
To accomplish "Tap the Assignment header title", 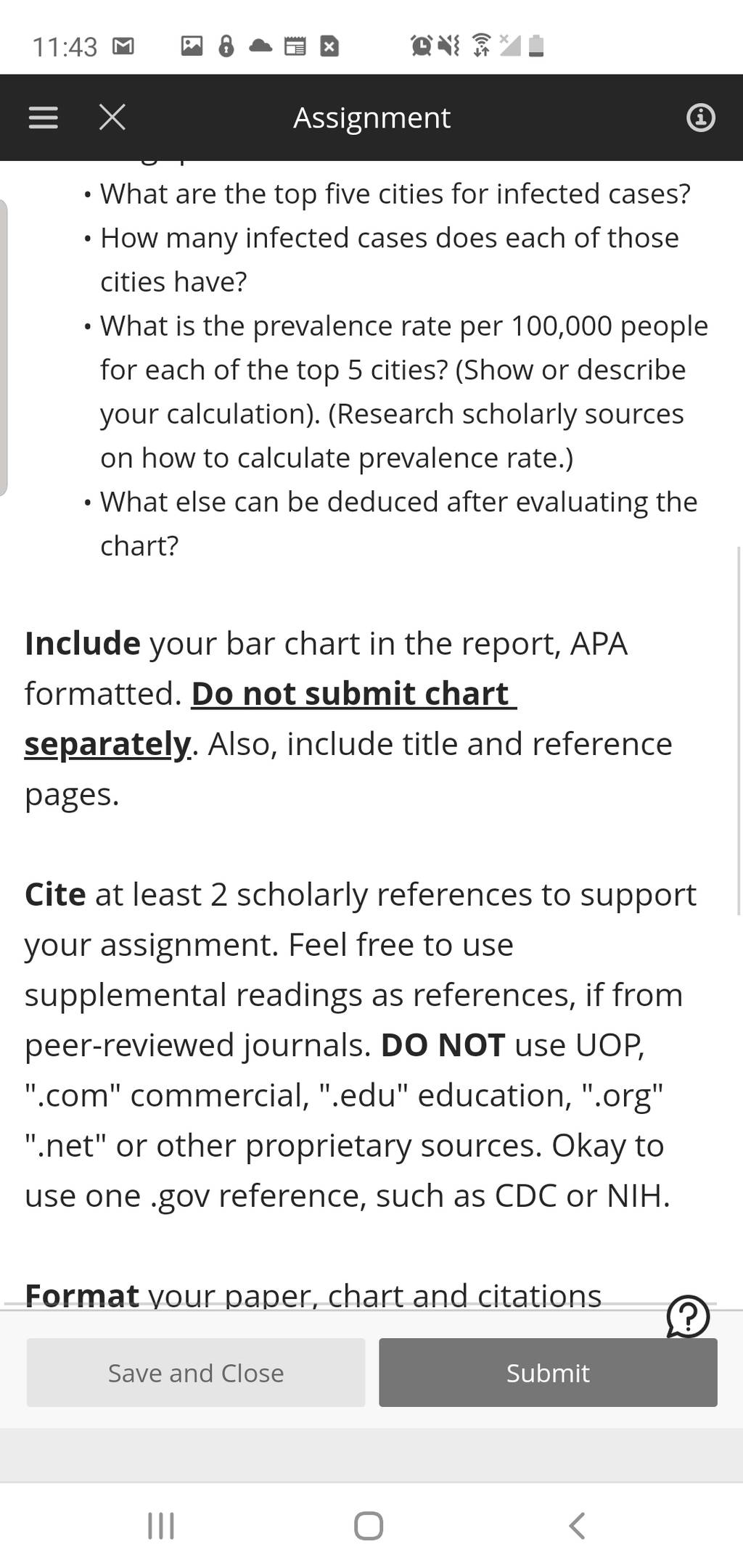I will [371, 117].
